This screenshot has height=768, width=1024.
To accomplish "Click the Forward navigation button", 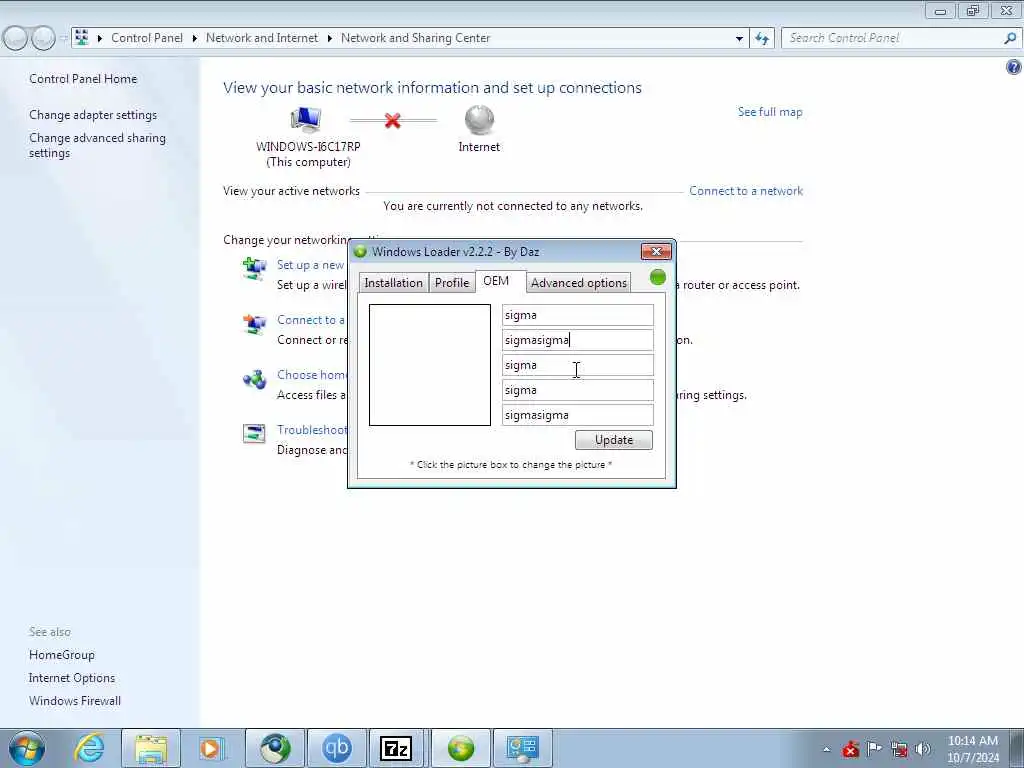I will coord(43,38).
